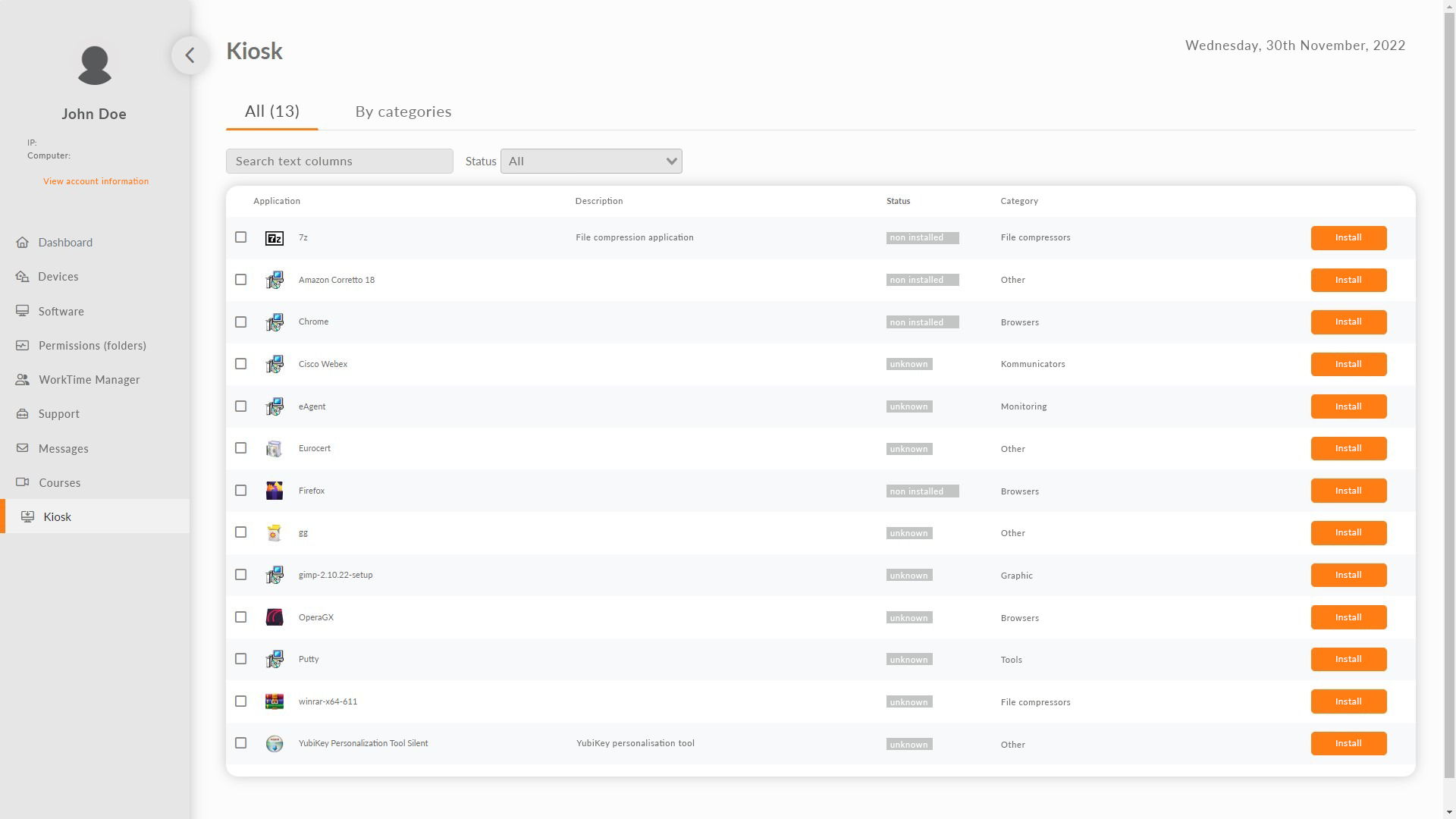Open the Status filter dropdown
1456x819 pixels.
[x=591, y=161]
